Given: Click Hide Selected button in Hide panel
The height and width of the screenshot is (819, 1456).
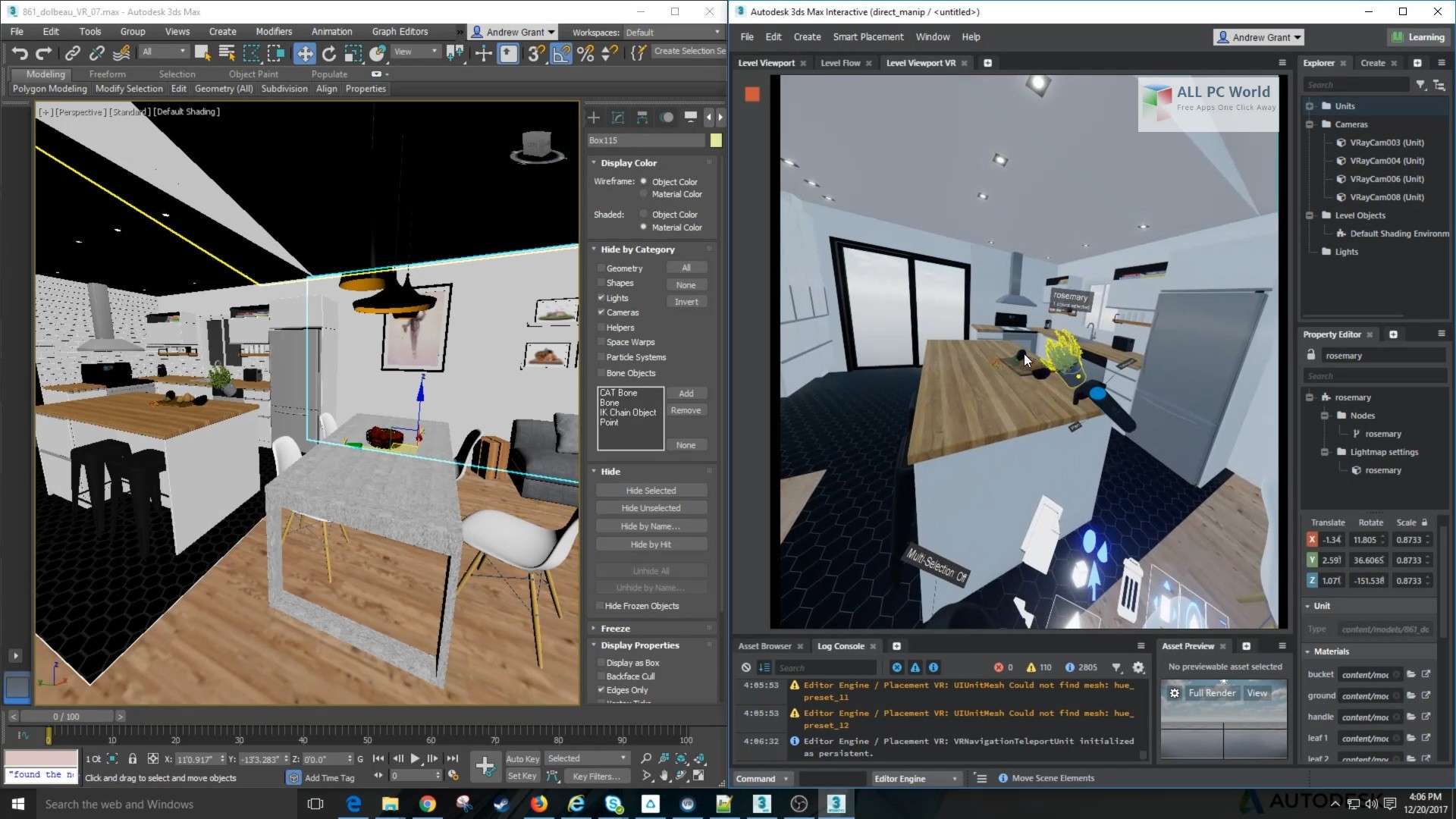Looking at the screenshot, I should point(651,490).
